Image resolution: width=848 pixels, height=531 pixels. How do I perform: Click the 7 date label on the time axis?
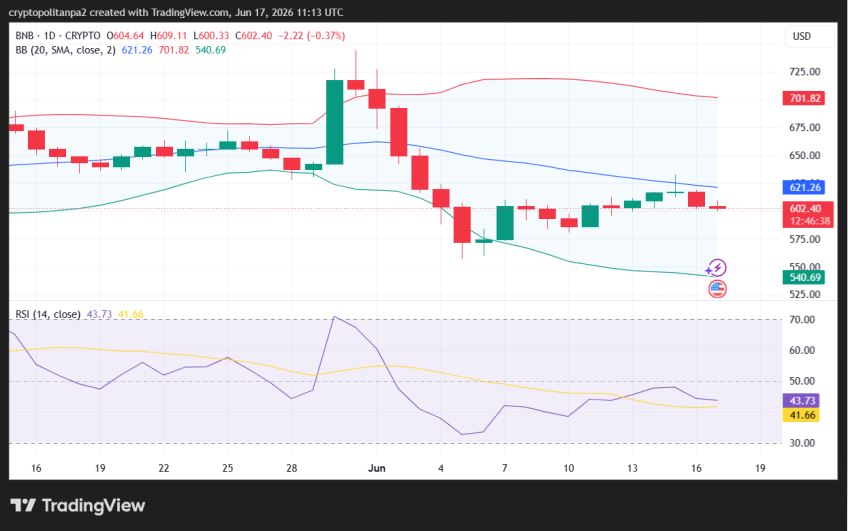[505, 468]
